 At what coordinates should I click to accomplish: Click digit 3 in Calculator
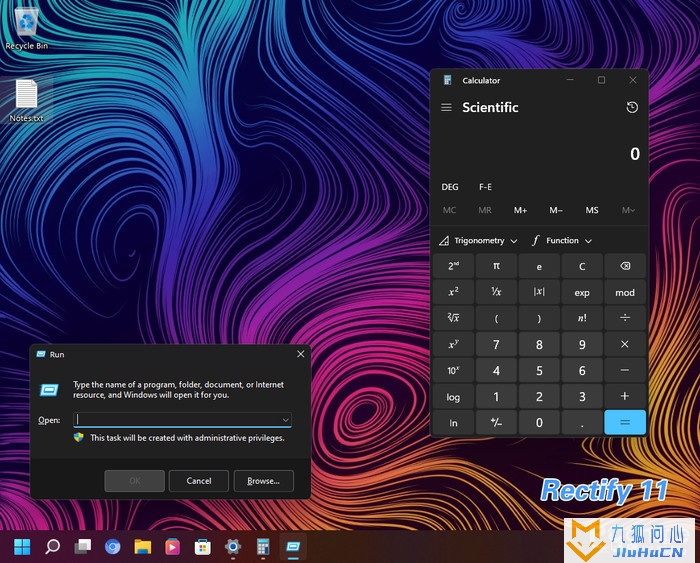(x=582, y=396)
